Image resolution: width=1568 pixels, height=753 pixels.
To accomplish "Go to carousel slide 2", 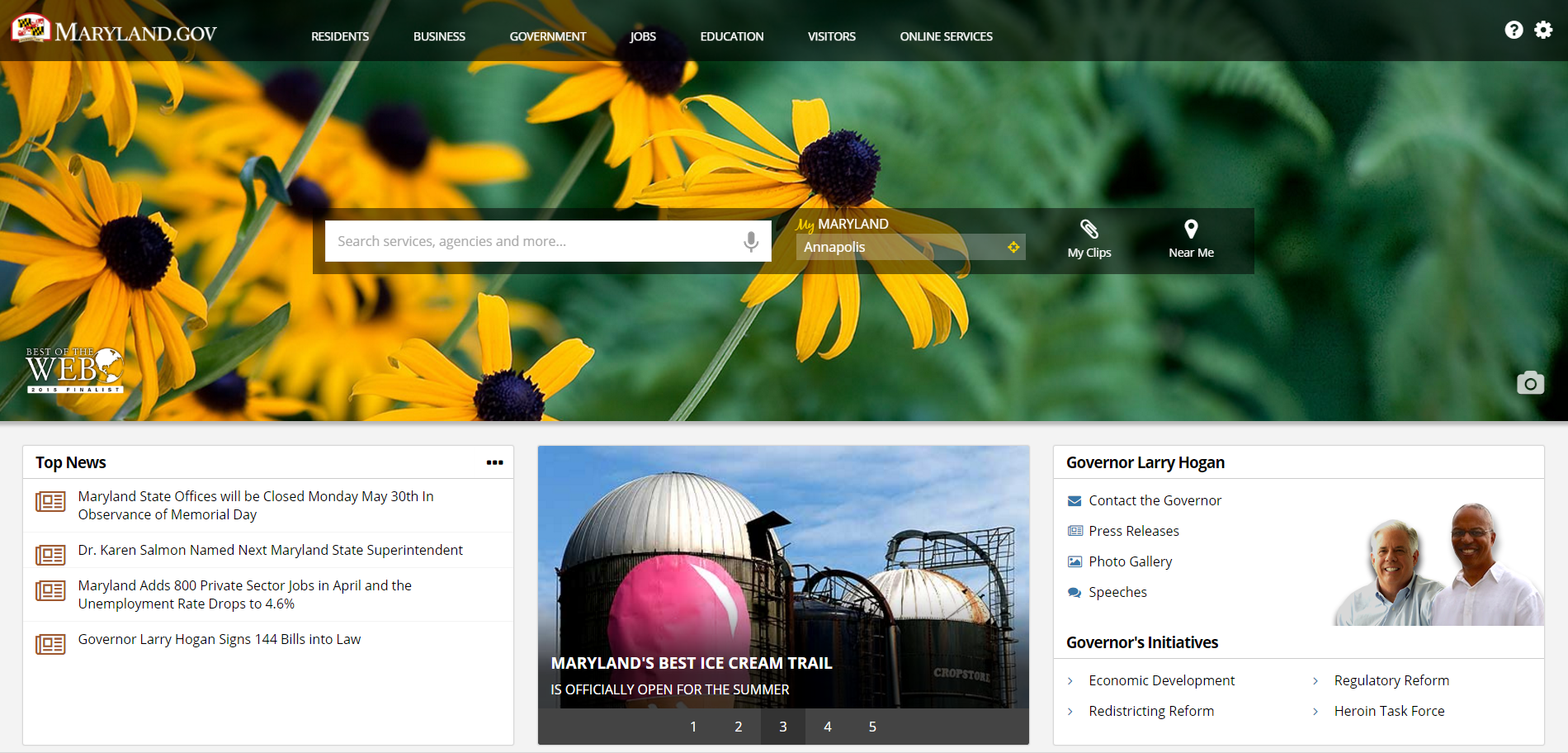I will pyautogui.click(x=739, y=727).
